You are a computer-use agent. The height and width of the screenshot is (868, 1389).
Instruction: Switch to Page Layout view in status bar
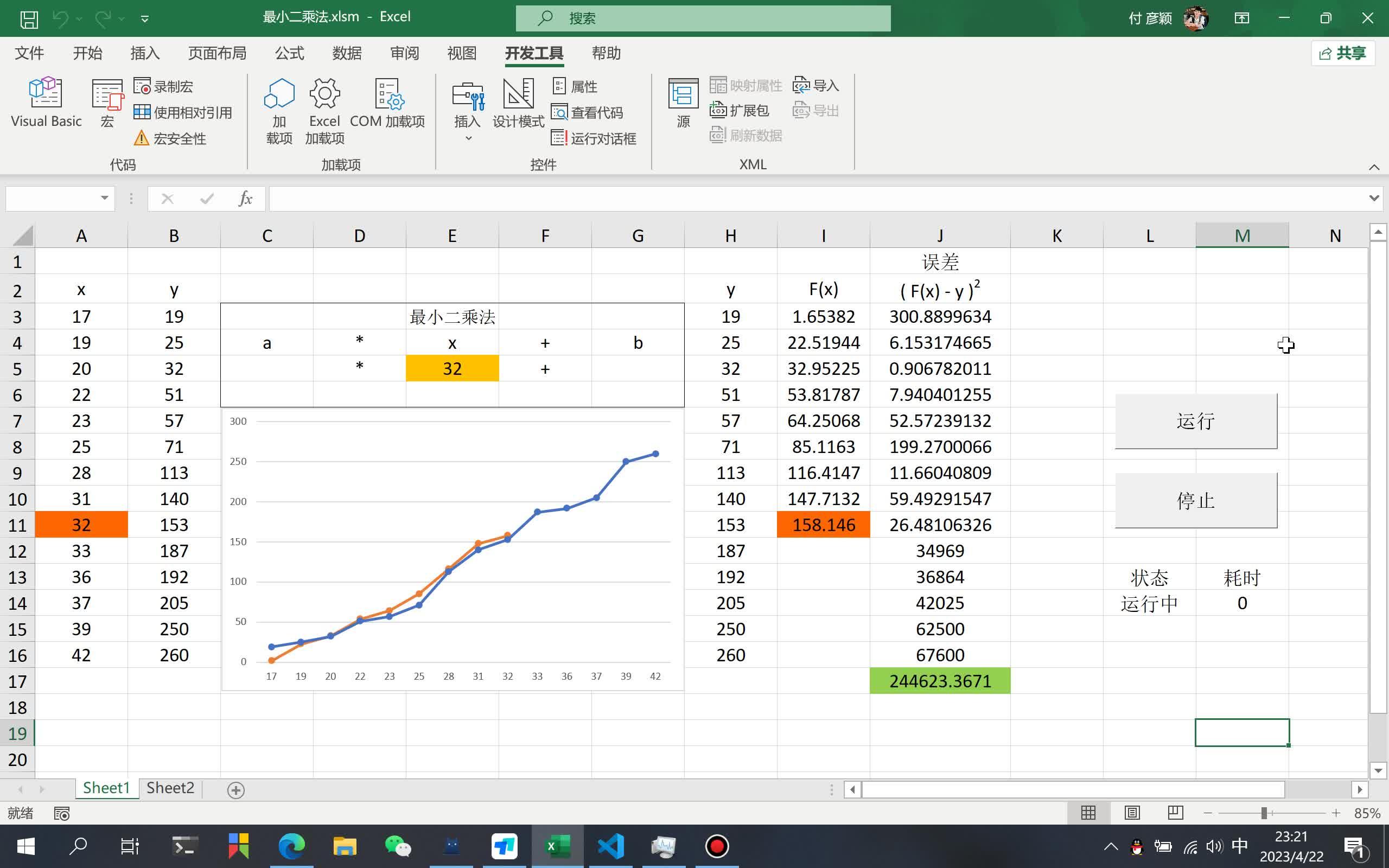tap(1132, 813)
